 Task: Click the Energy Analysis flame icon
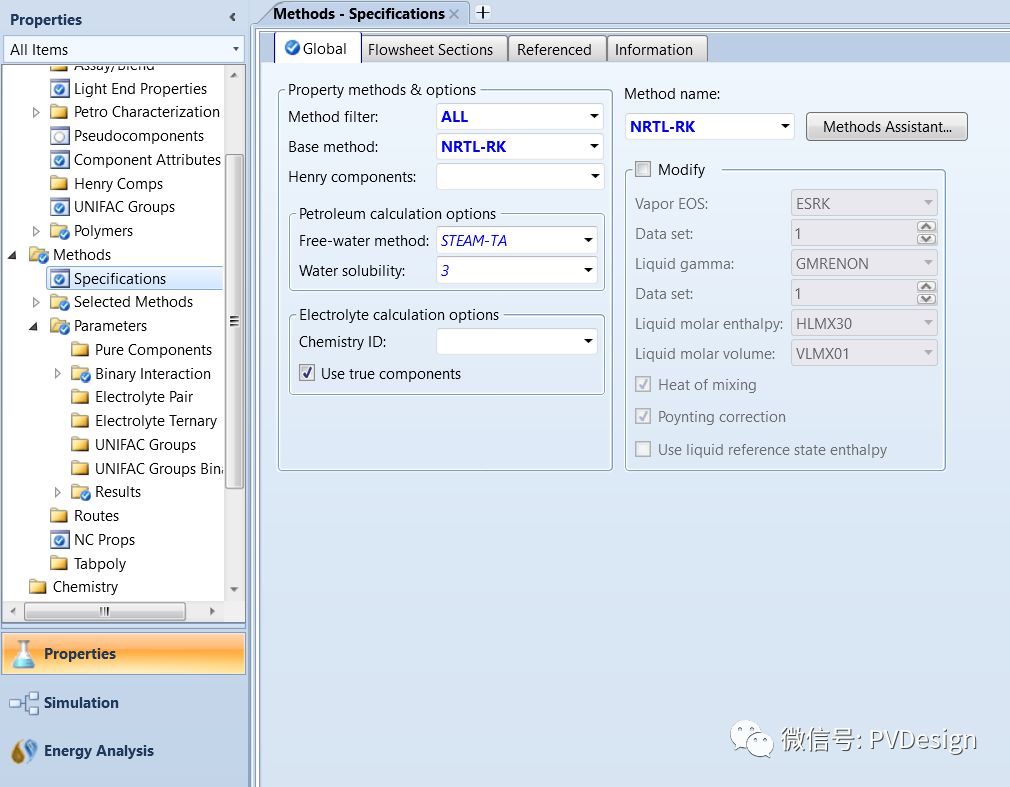point(24,751)
